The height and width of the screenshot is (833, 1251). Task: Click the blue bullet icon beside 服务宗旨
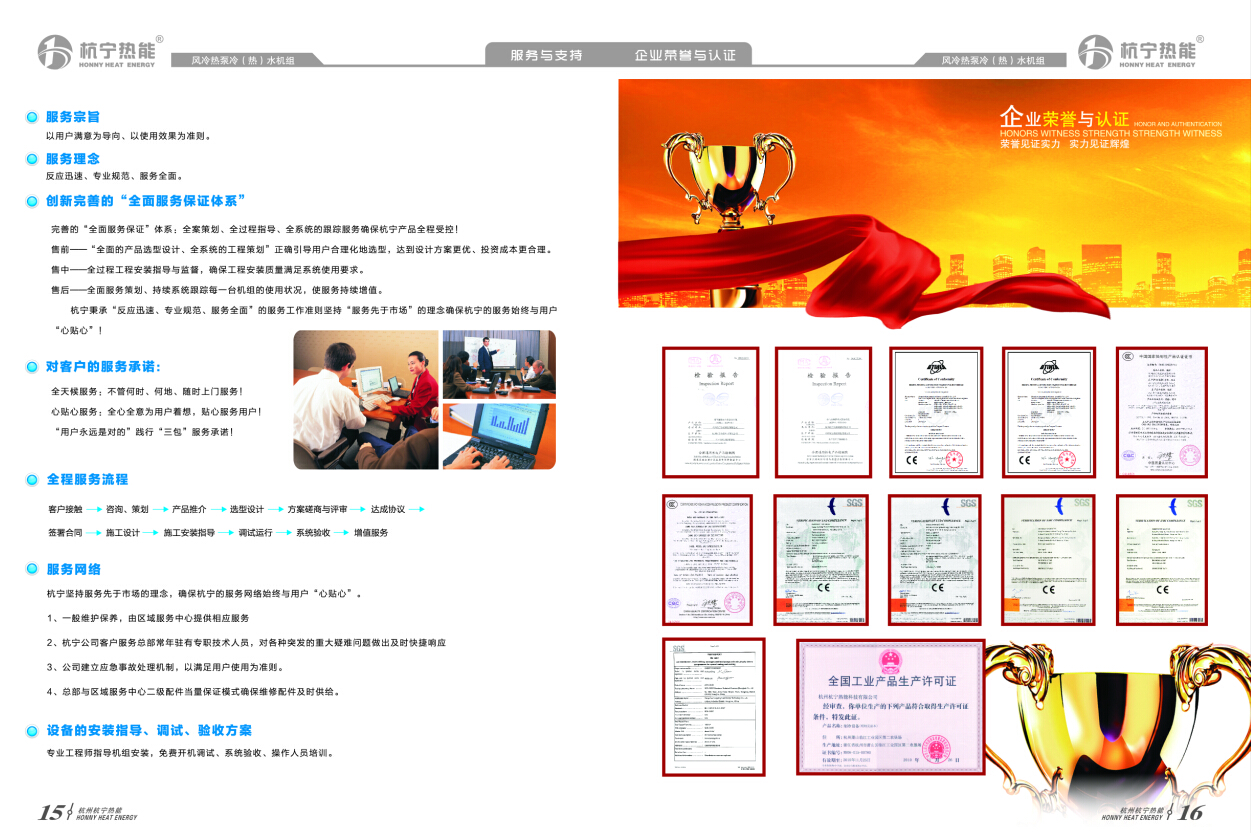[32, 117]
